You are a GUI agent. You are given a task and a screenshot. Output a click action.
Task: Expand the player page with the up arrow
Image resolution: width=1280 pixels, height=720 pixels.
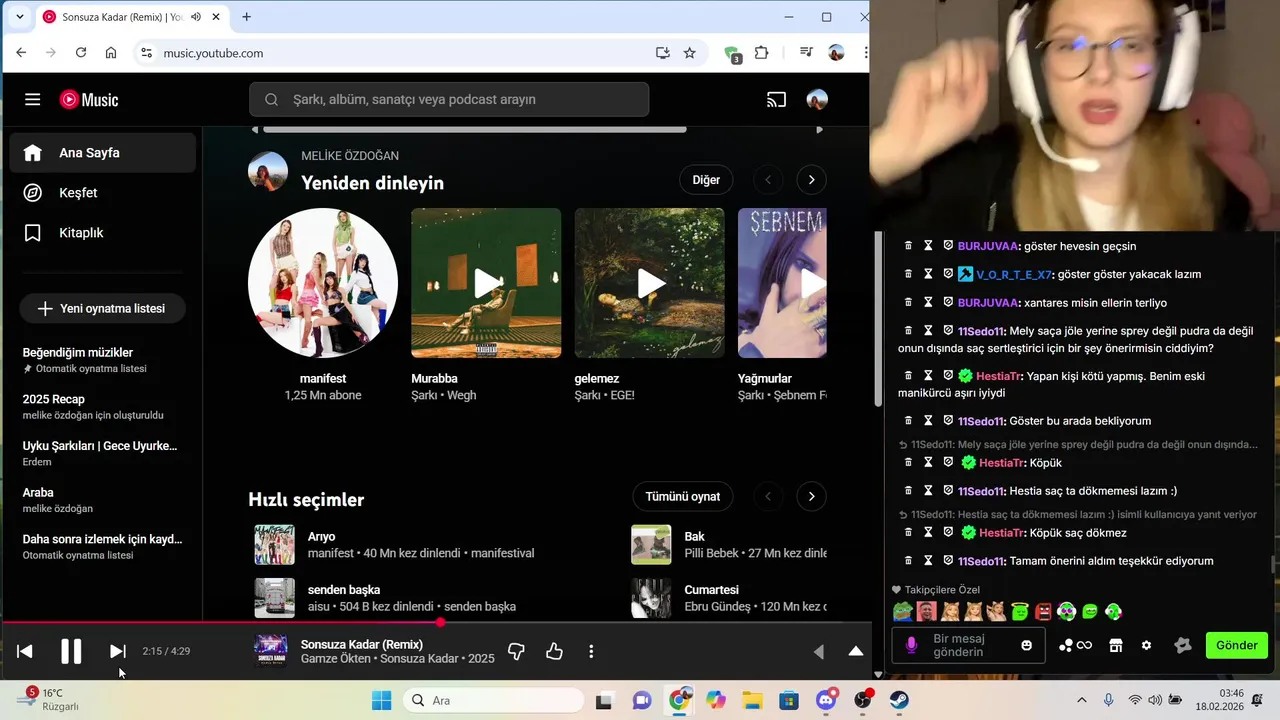856,651
